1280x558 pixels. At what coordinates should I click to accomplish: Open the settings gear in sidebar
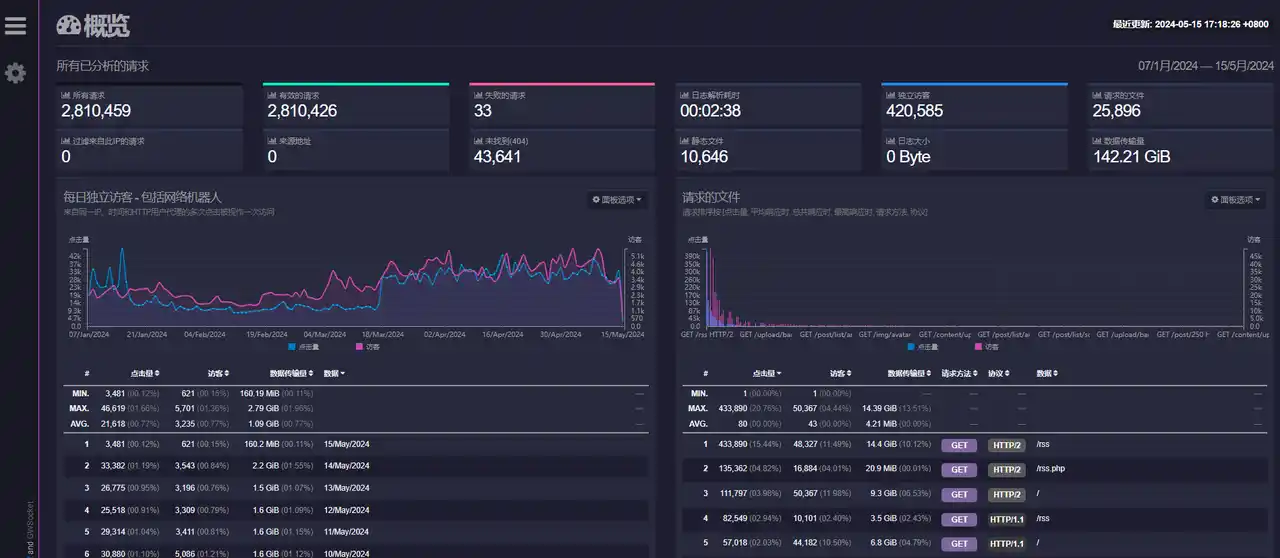click(15, 73)
